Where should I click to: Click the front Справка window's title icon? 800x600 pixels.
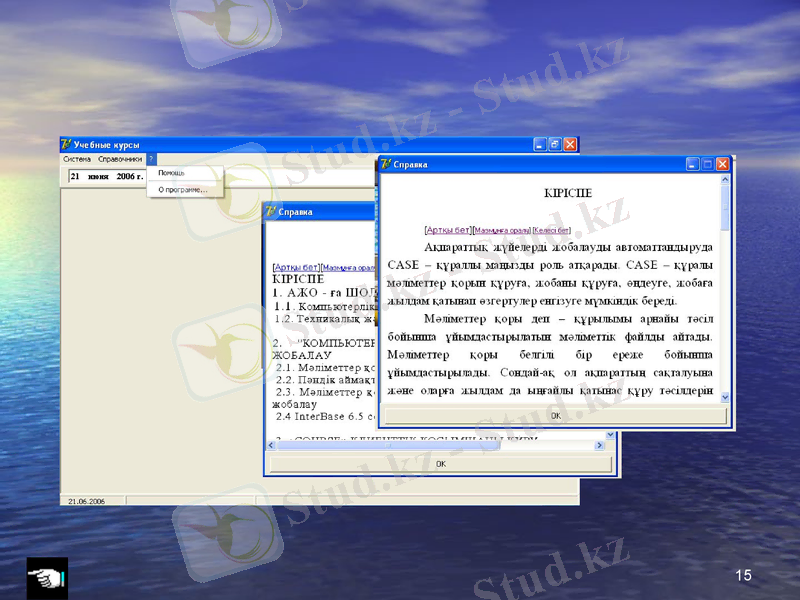click(x=384, y=164)
